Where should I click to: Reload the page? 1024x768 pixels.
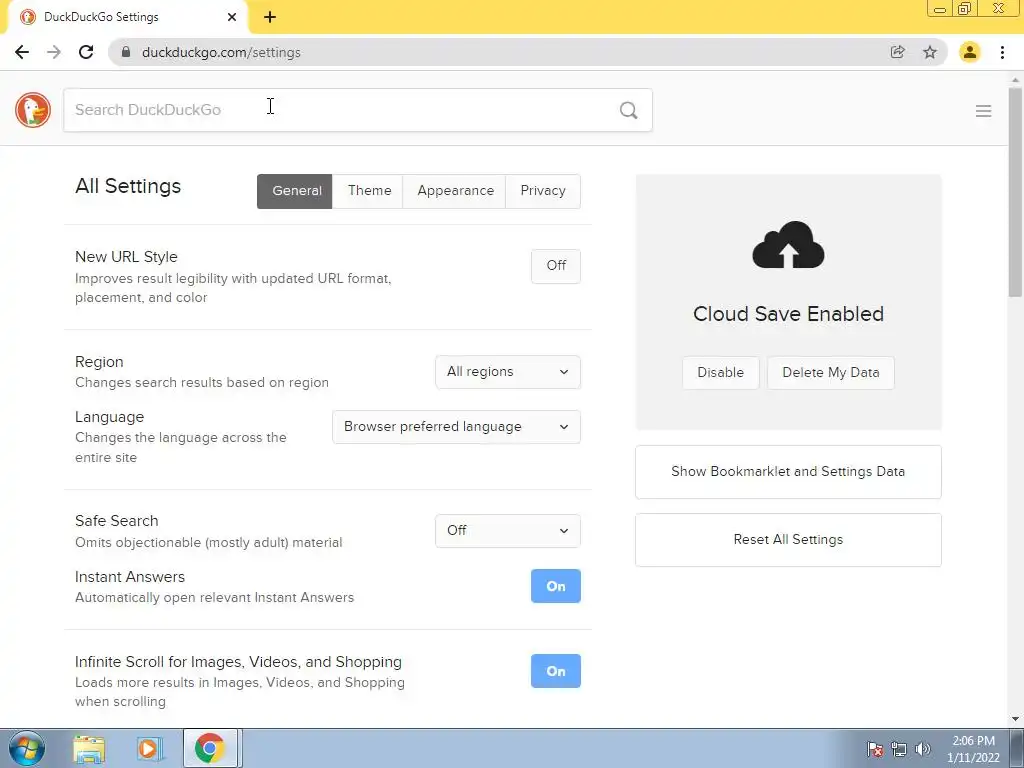86,52
